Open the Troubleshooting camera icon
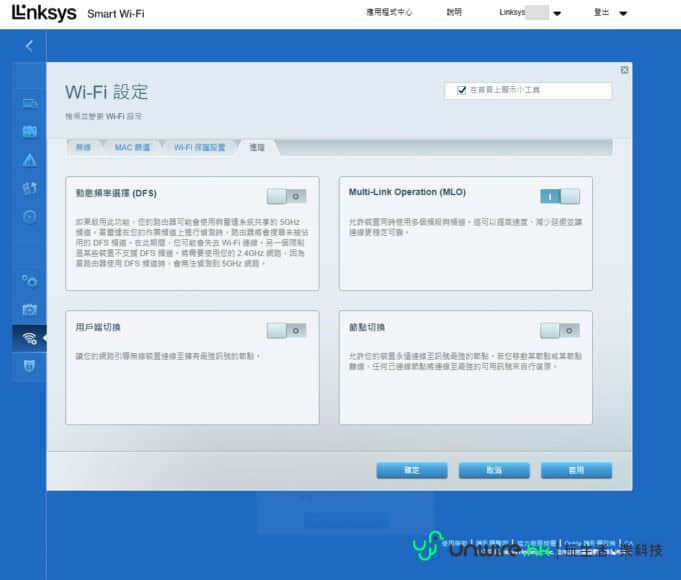Viewport: 681px width, 580px height. click(29, 309)
